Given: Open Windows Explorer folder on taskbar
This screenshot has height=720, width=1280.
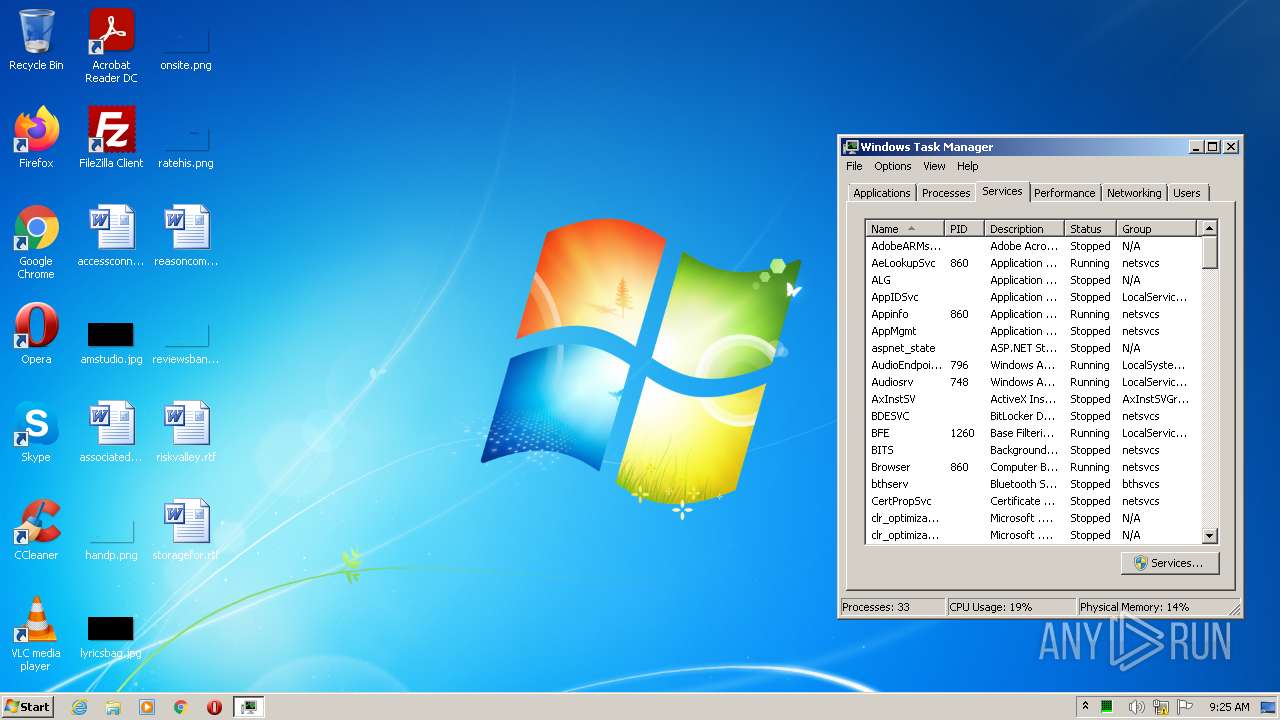Looking at the screenshot, I should coord(113,707).
